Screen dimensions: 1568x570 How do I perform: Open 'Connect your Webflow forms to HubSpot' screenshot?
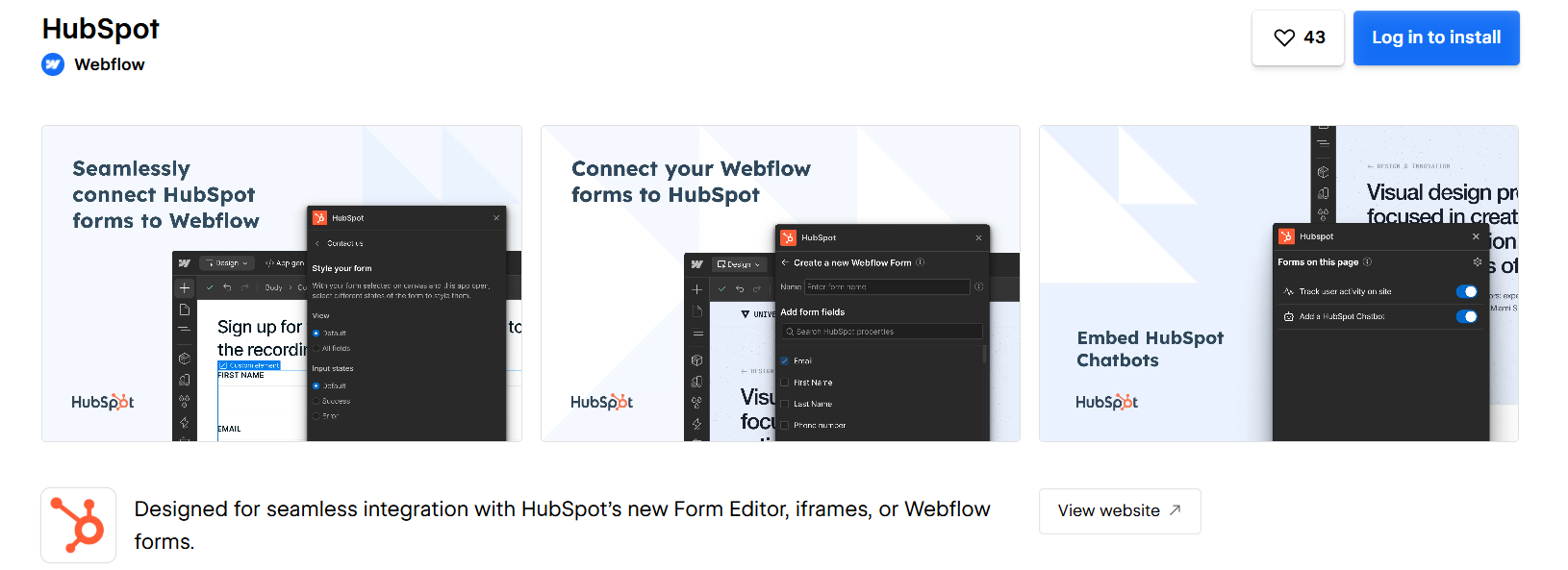[780, 284]
